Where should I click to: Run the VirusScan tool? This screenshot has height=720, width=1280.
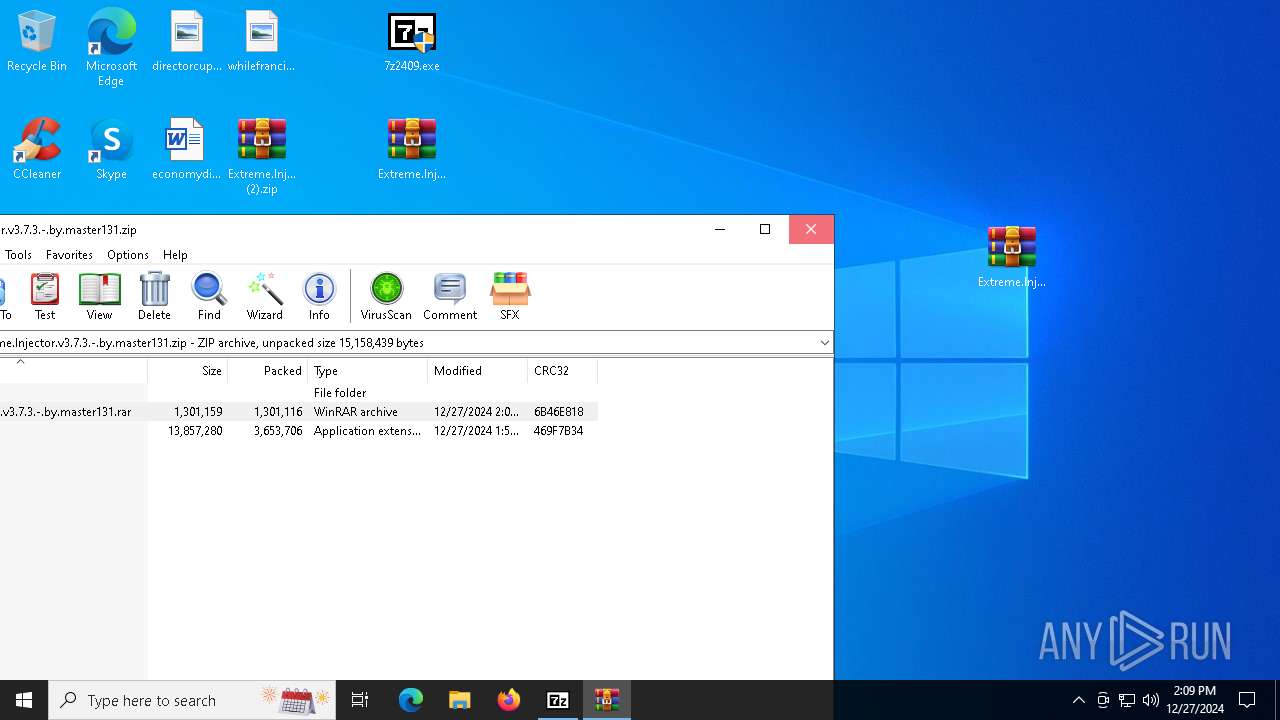tap(386, 296)
